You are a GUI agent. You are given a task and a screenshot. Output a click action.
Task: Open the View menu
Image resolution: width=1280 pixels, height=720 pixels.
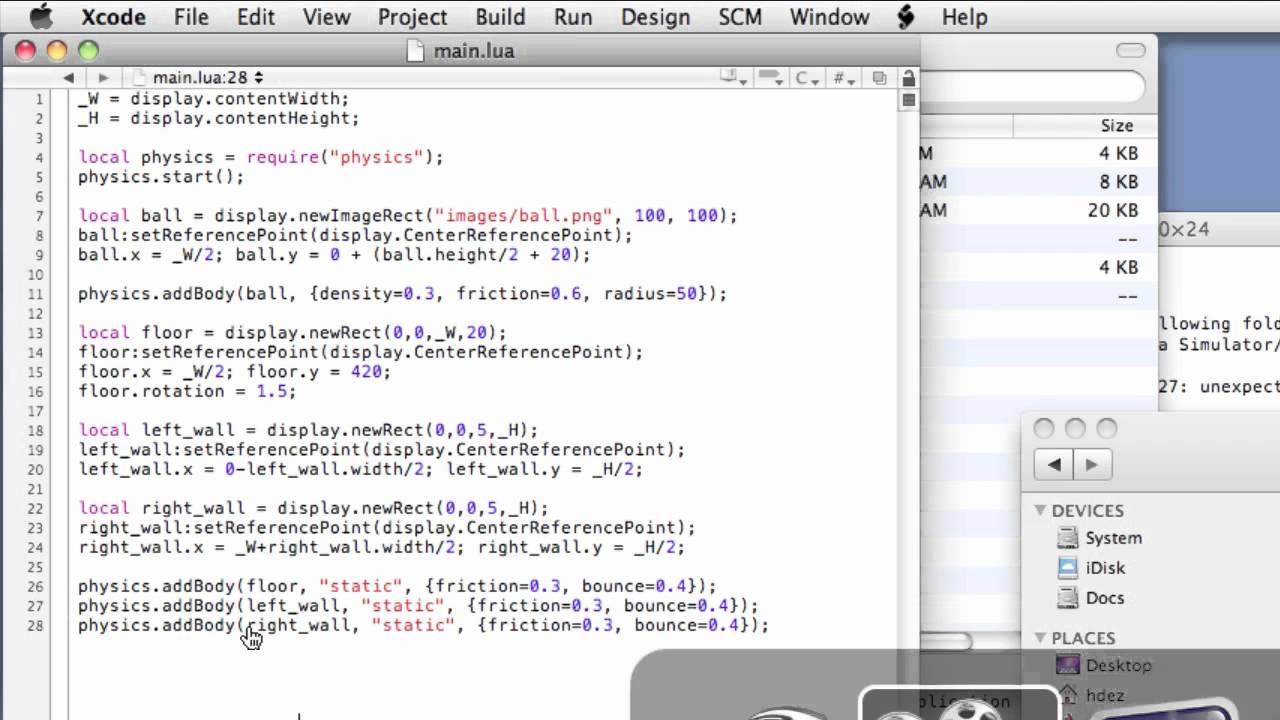(326, 17)
